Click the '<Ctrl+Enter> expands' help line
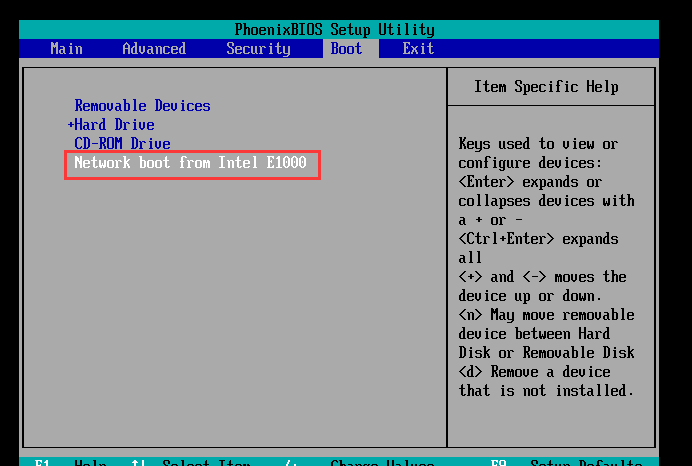This screenshot has height=466, width=692. pos(538,239)
